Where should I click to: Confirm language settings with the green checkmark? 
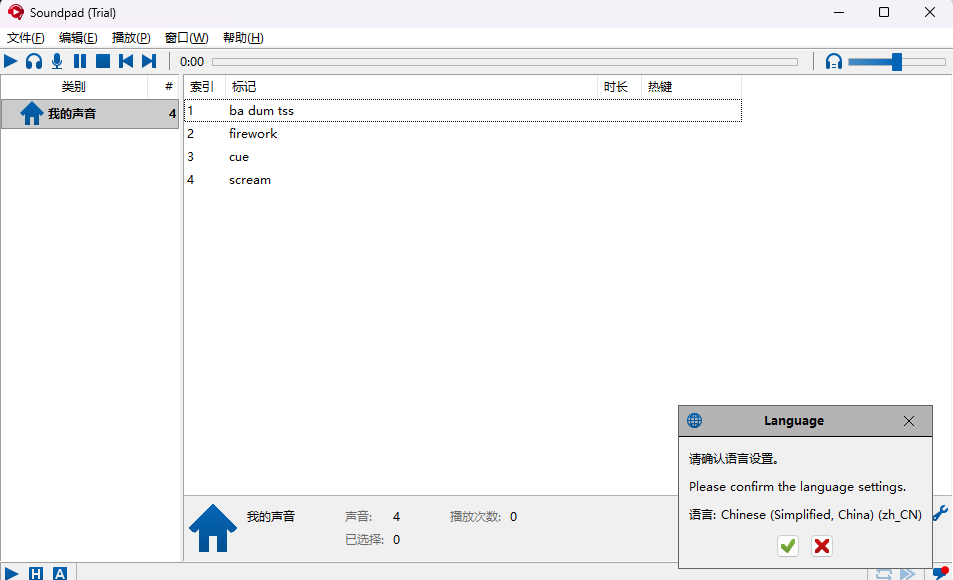coord(787,546)
